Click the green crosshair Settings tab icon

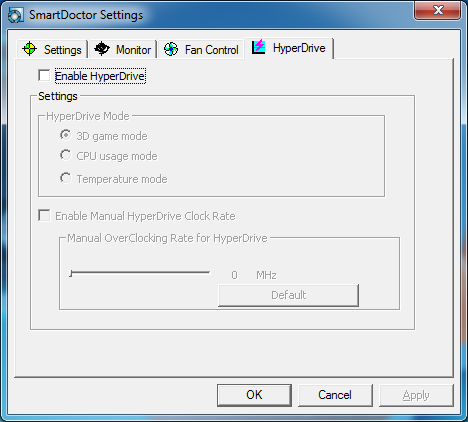coord(29,49)
